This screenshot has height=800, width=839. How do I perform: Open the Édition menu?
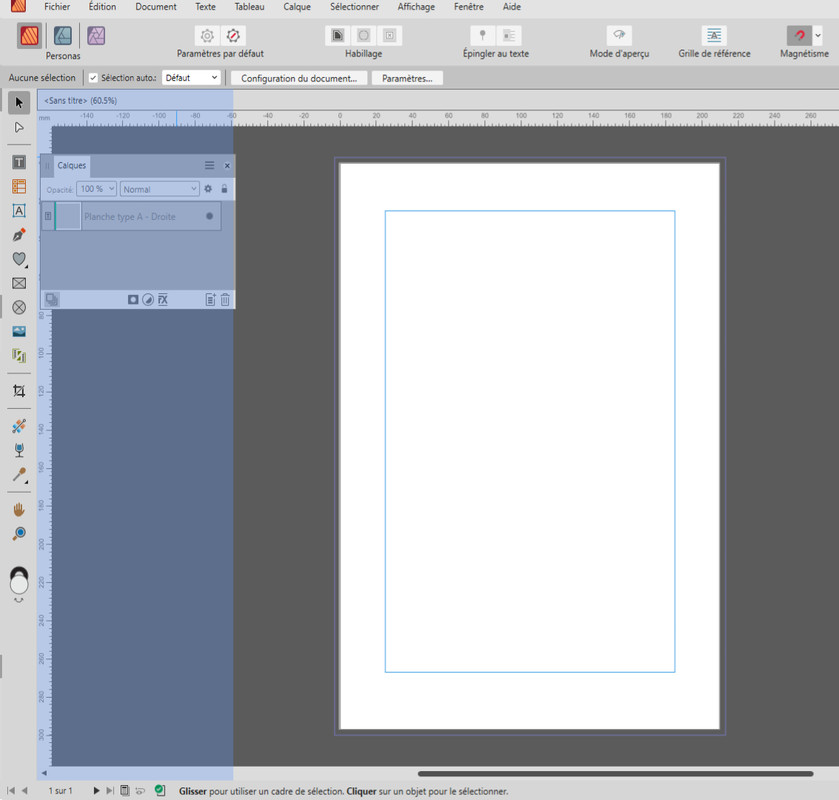pyautogui.click(x=102, y=7)
